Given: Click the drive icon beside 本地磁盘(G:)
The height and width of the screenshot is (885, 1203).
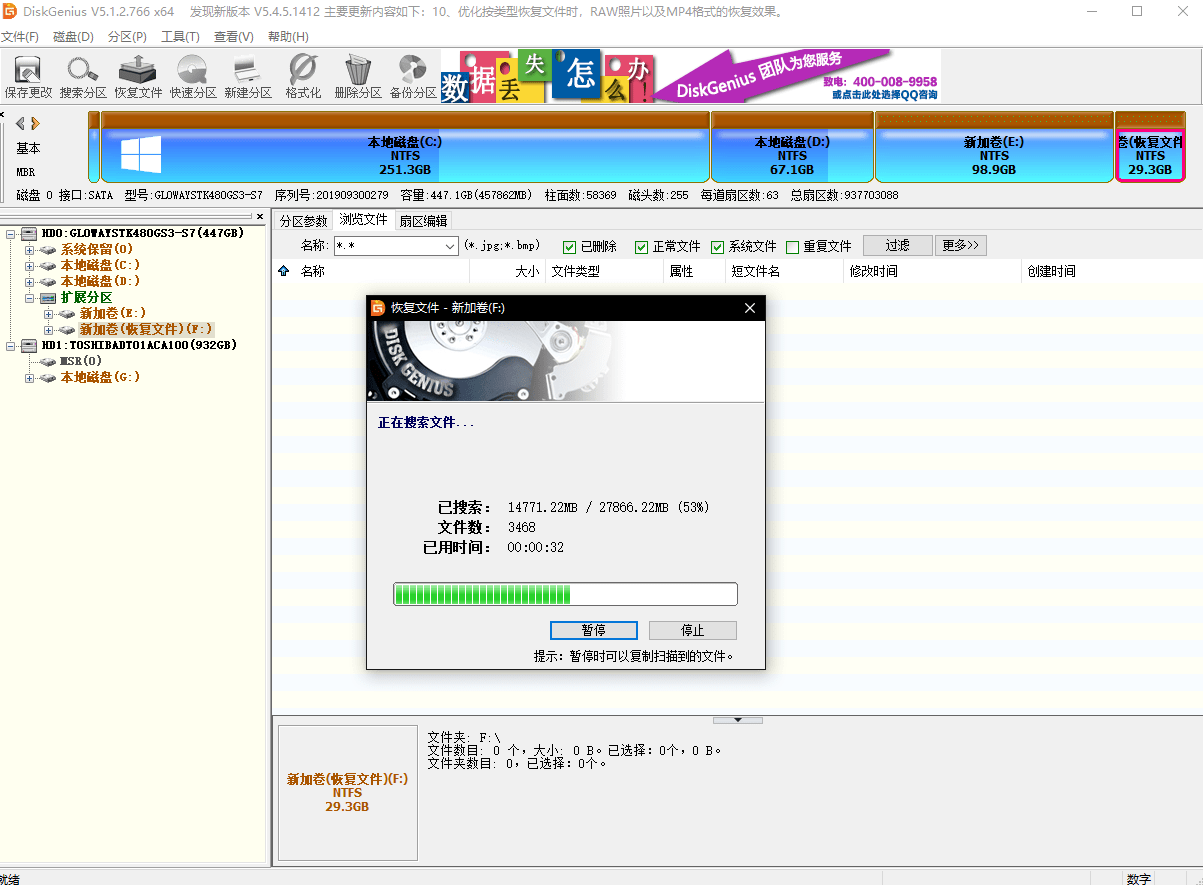Looking at the screenshot, I should tap(49, 377).
